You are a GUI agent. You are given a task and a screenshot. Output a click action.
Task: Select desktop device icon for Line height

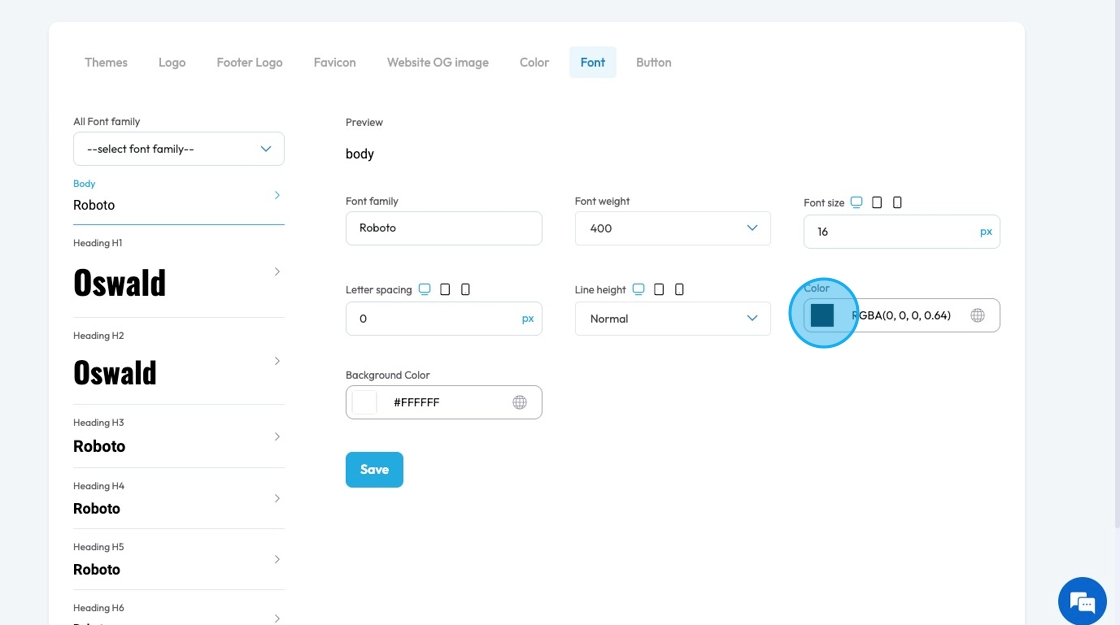pos(639,289)
